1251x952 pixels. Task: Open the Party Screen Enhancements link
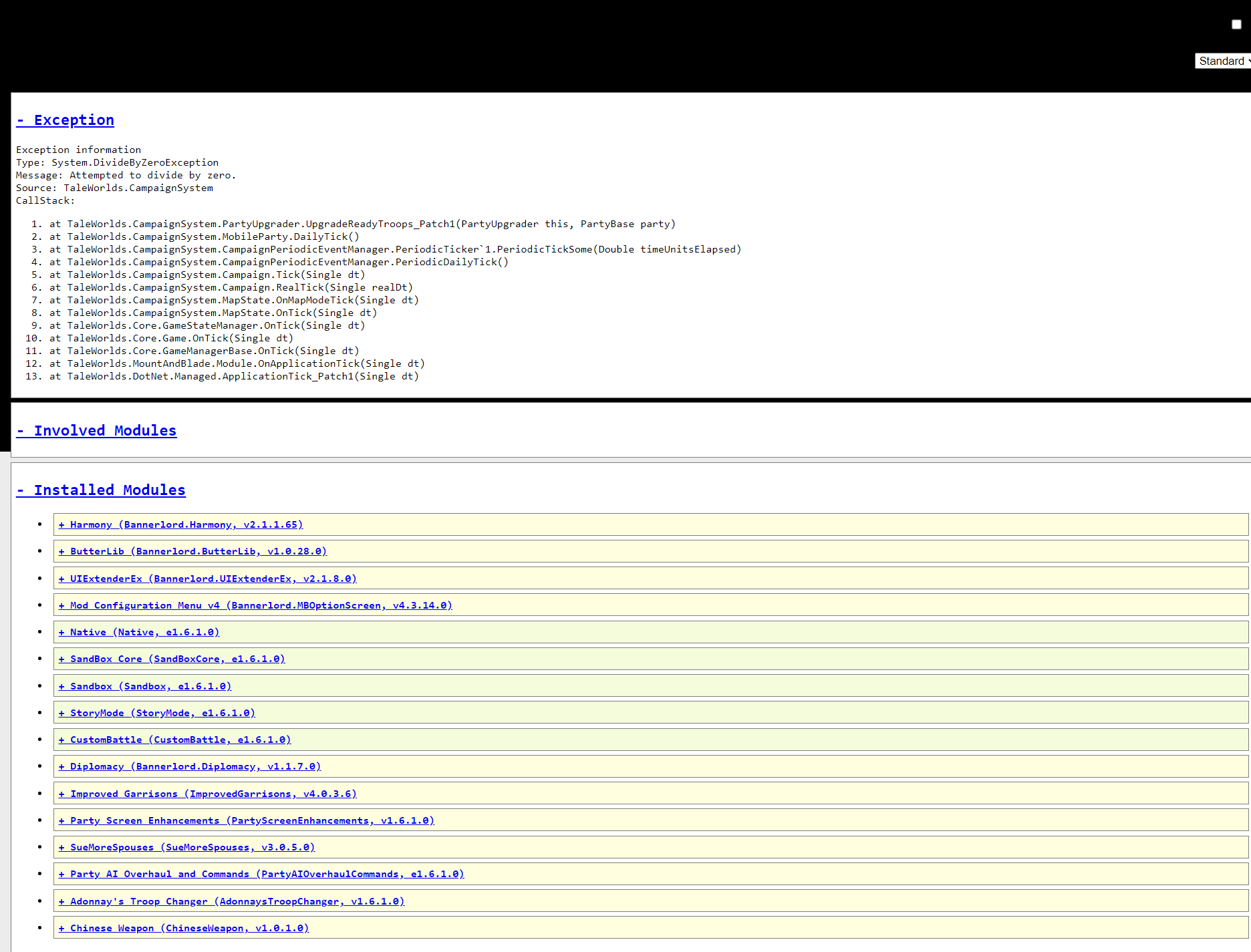click(247, 820)
